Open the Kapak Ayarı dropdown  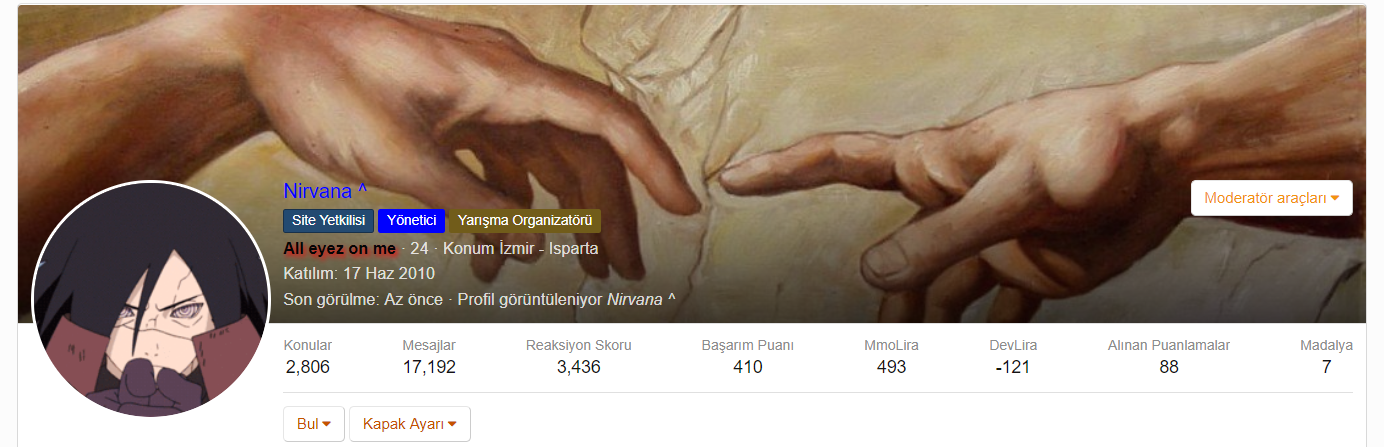410,424
